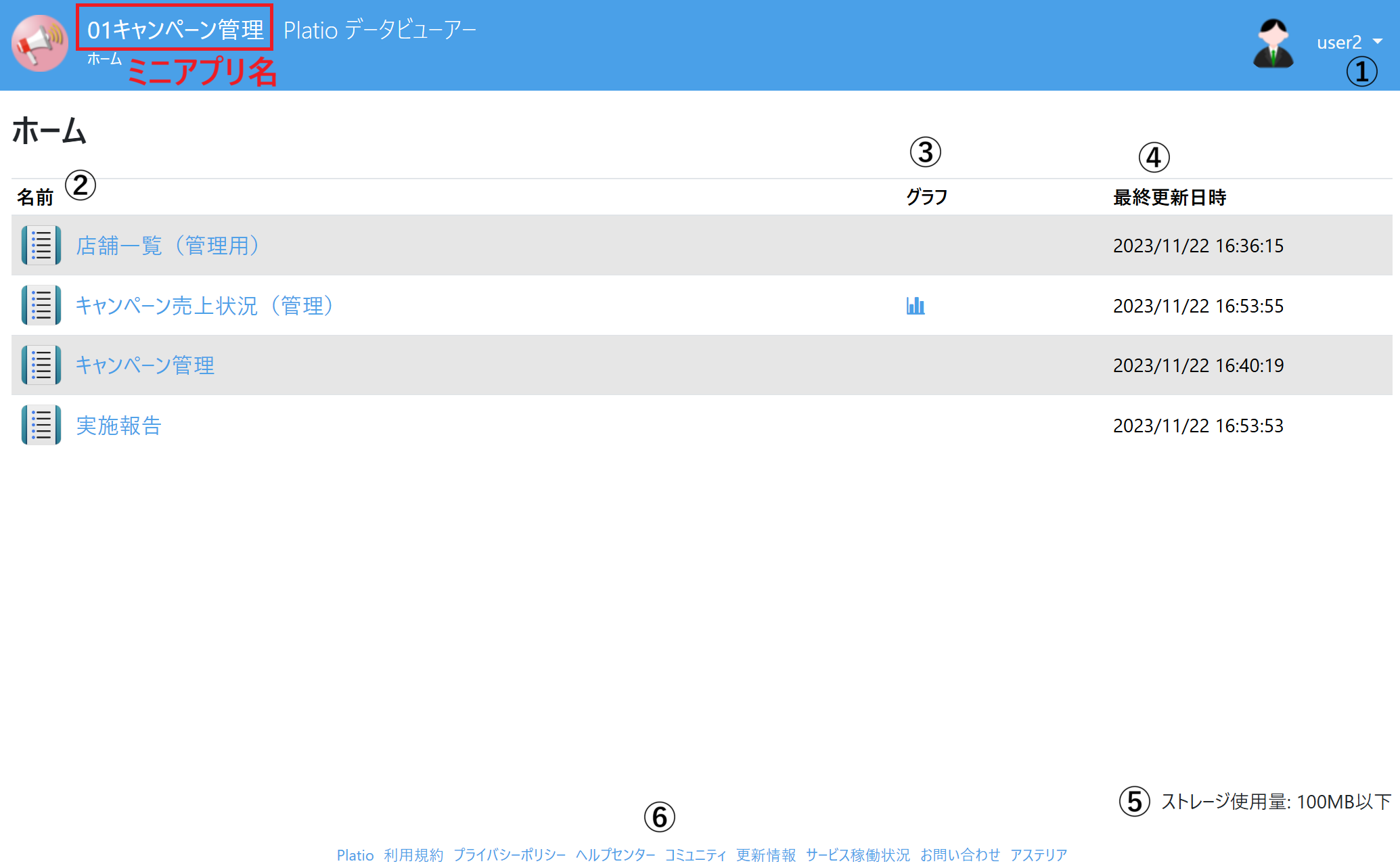Click the timestamp 2023/11/22 16:40:19
The width and height of the screenshot is (1400, 868).
[1198, 365]
